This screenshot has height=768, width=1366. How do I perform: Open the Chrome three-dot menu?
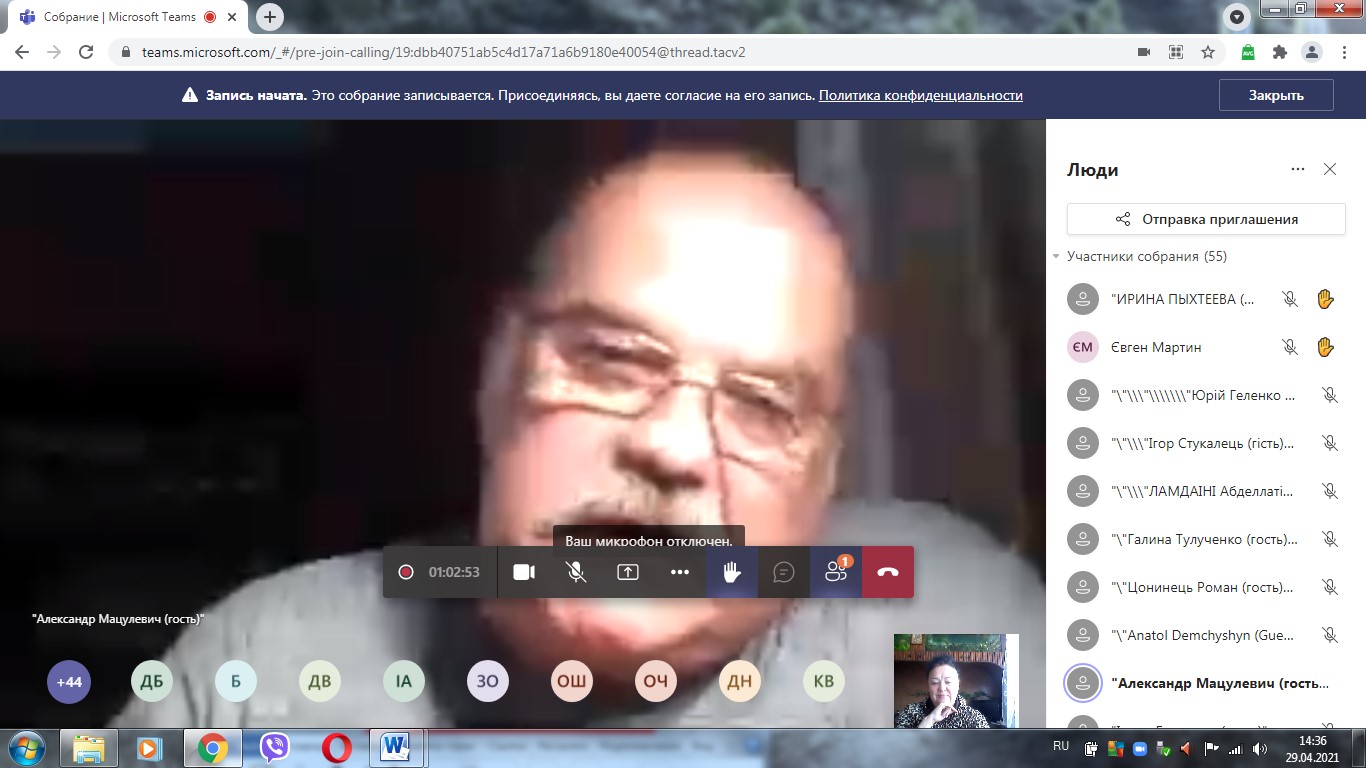point(1343,52)
